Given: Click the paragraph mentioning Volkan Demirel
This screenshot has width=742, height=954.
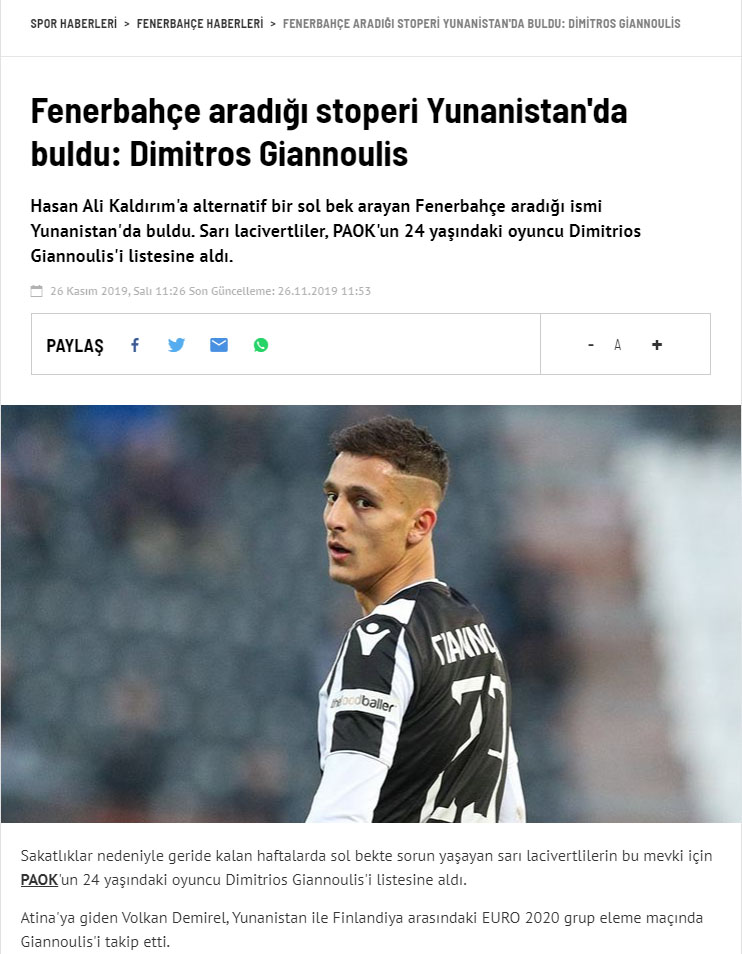Looking at the screenshot, I should (362, 930).
